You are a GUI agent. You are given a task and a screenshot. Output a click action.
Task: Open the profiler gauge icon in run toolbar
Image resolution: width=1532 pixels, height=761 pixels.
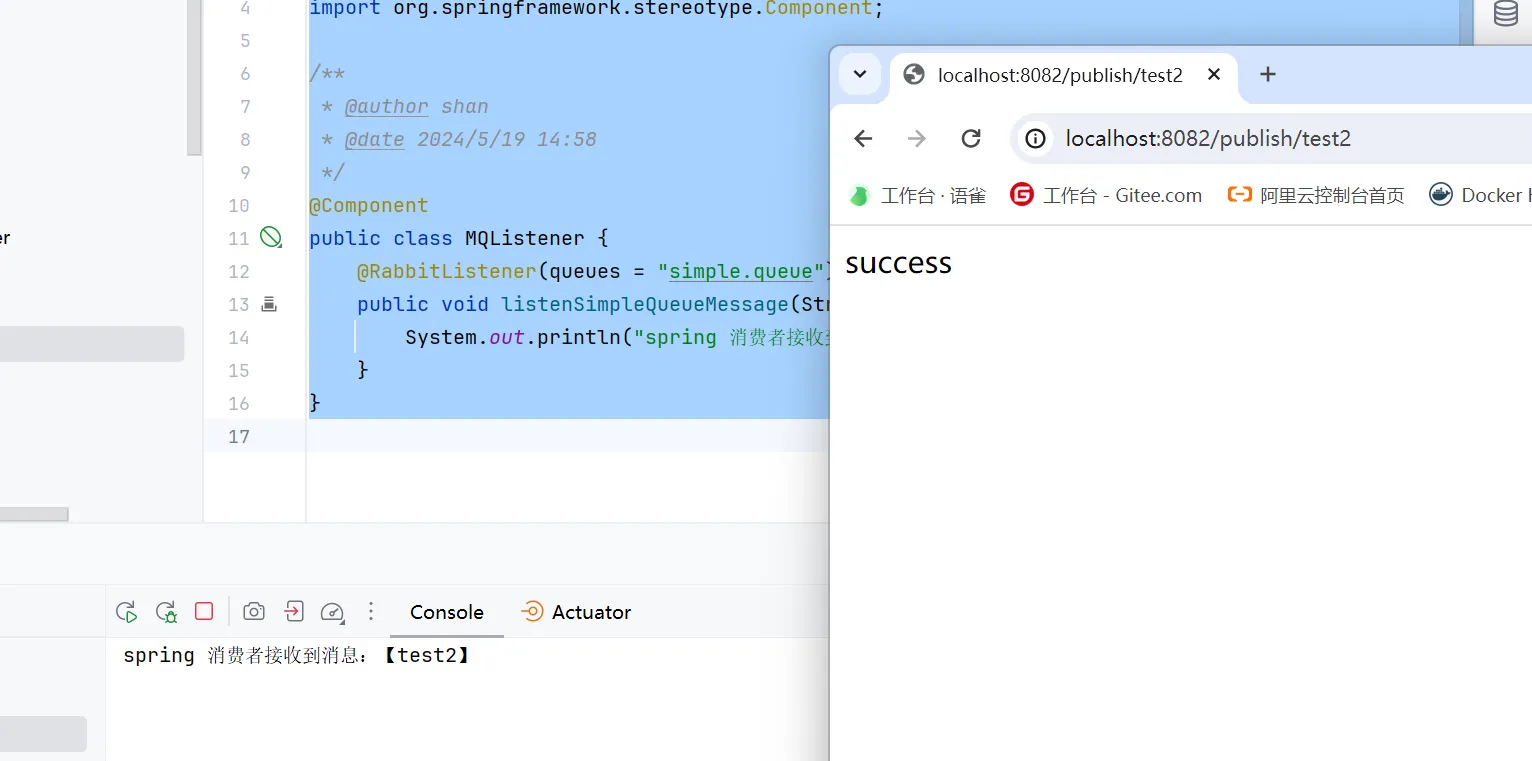pos(332,612)
